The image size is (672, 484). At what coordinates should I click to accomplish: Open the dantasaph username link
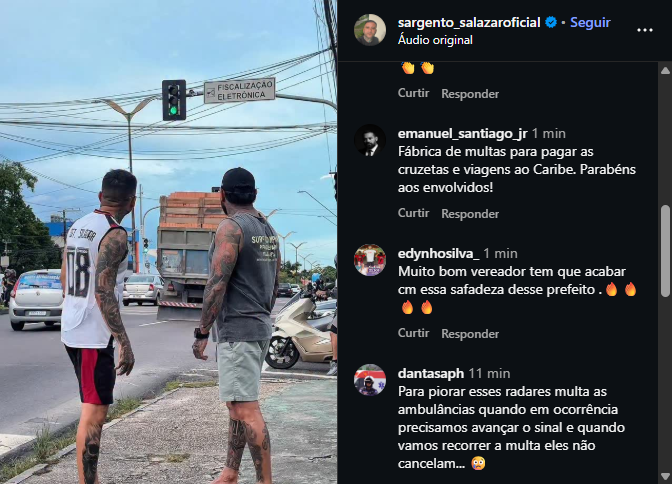click(431, 373)
